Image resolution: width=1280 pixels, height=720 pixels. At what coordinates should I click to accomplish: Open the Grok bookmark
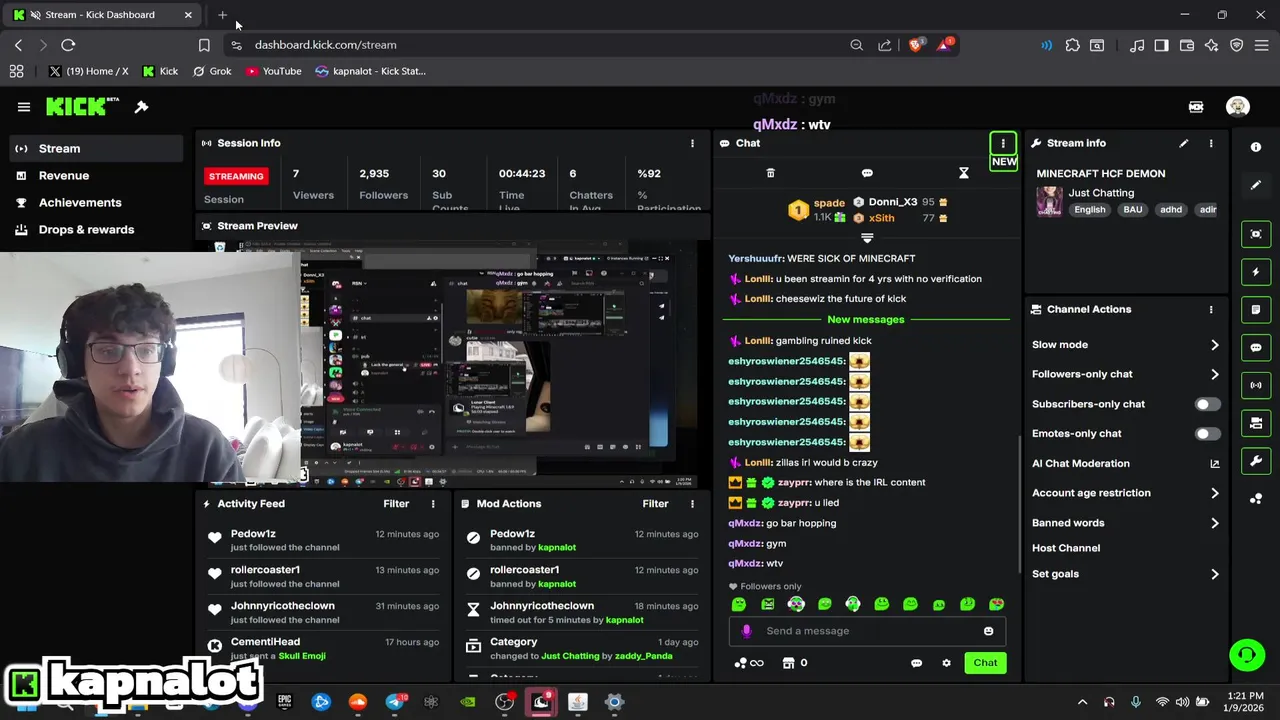(x=212, y=71)
